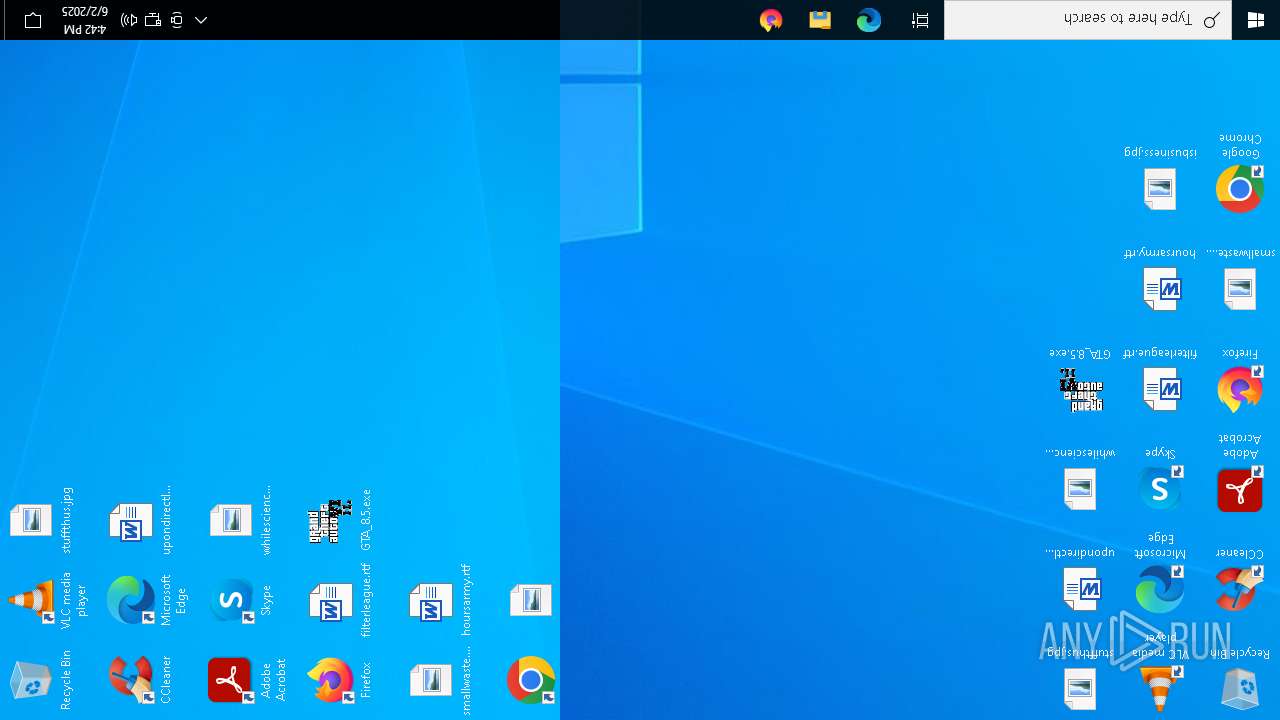Select the upside-down GTA_8.5.exe icon
The width and height of the screenshot is (1280, 720).
[x=1081, y=389]
